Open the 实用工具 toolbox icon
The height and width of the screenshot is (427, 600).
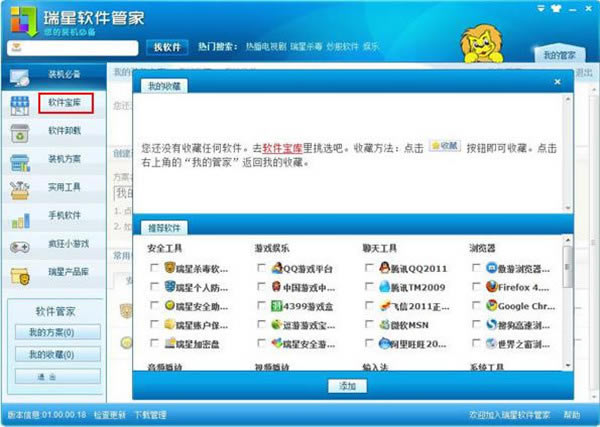point(20,188)
